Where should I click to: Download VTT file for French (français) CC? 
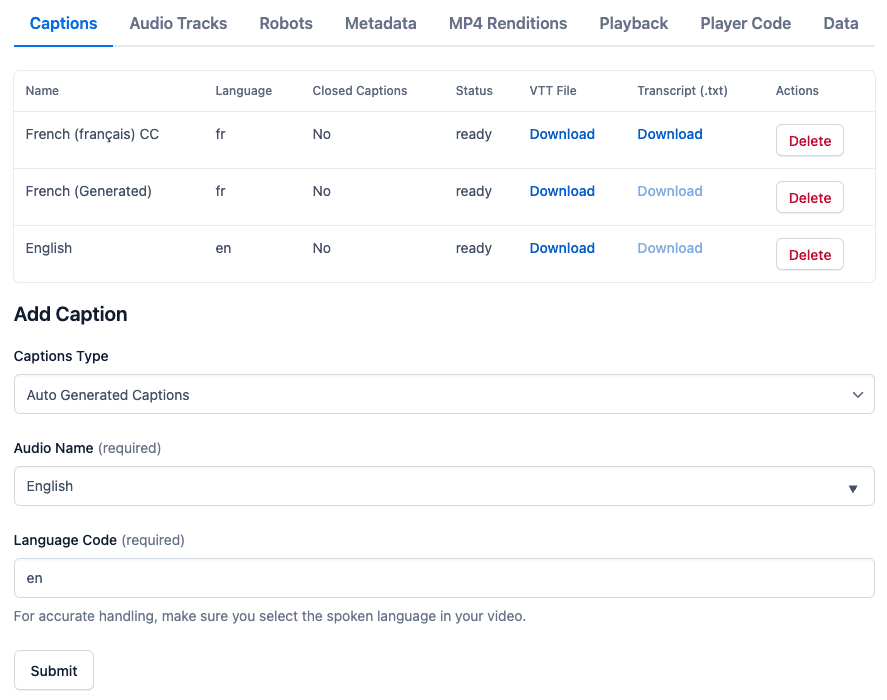click(562, 134)
